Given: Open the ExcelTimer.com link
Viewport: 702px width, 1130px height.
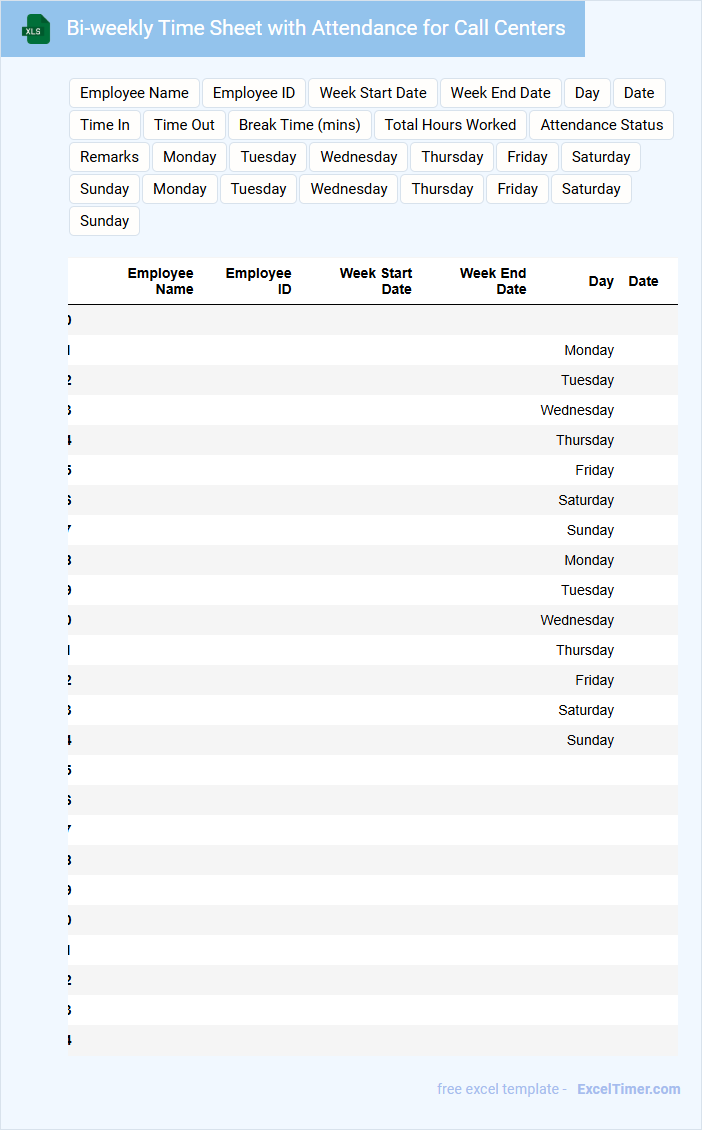Looking at the screenshot, I should click(628, 1089).
